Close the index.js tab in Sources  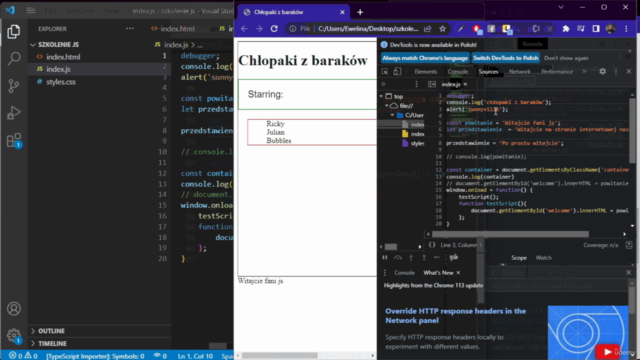click(x=465, y=84)
